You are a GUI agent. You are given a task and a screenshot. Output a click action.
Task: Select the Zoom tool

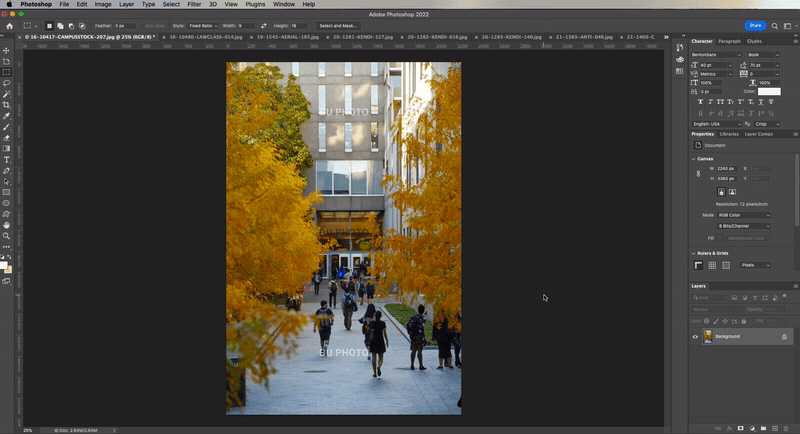(6, 236)
